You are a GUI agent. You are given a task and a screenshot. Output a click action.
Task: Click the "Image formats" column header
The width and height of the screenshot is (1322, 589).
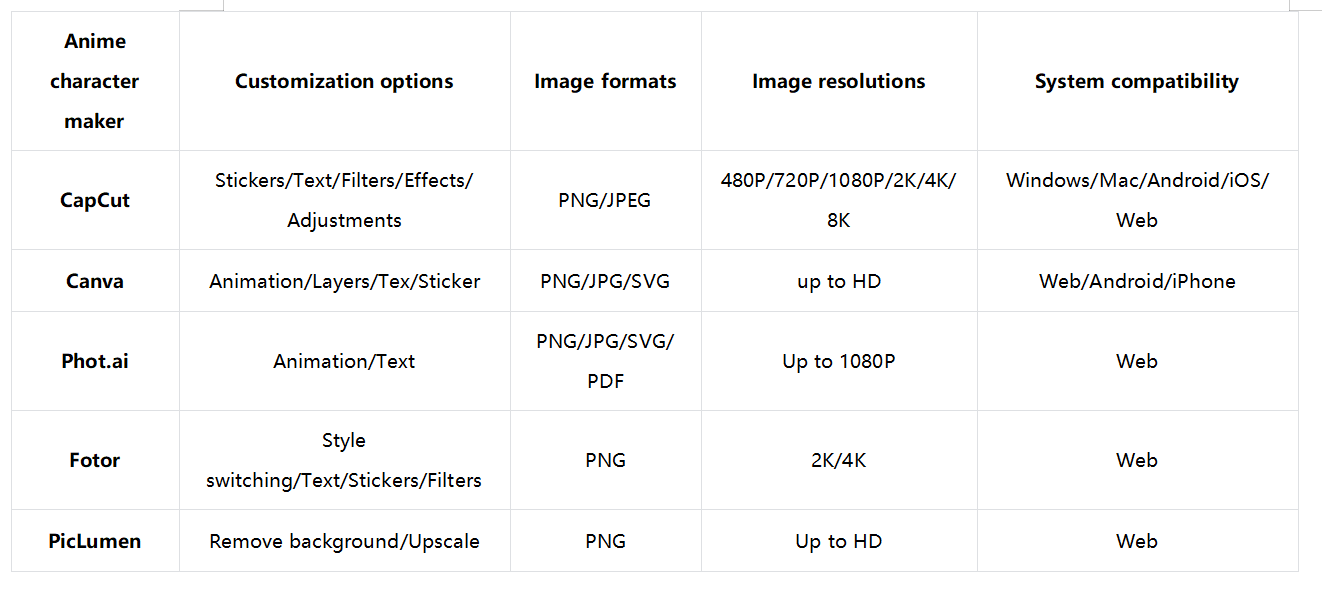(605, 81)
